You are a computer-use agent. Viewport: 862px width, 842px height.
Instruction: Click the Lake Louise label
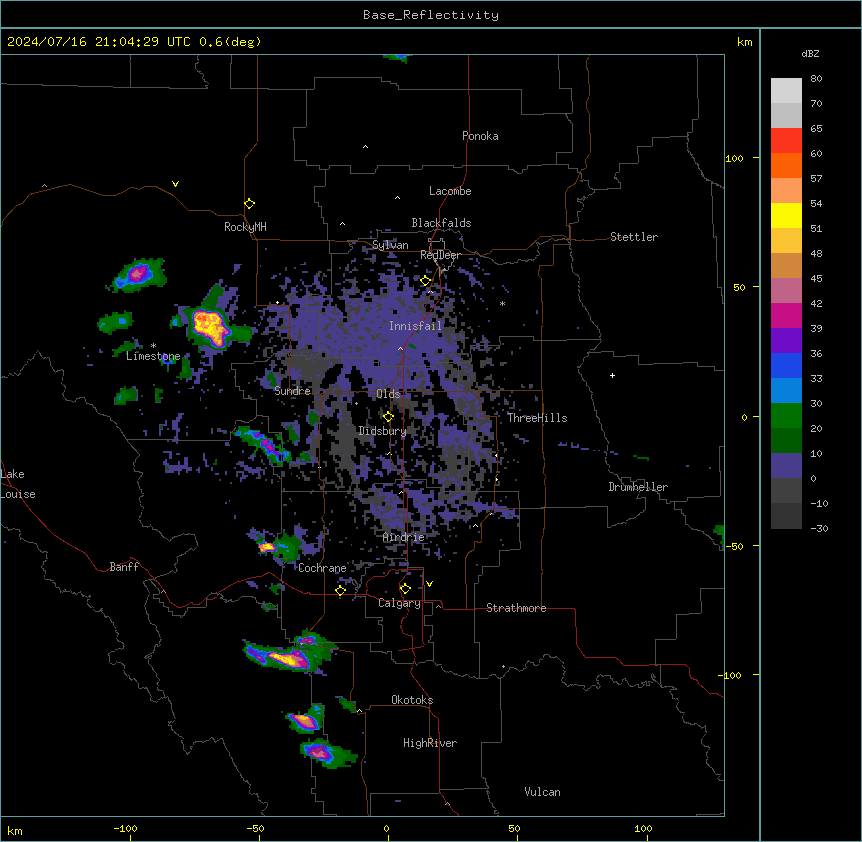pyautogui.click(x=18, y=484)
